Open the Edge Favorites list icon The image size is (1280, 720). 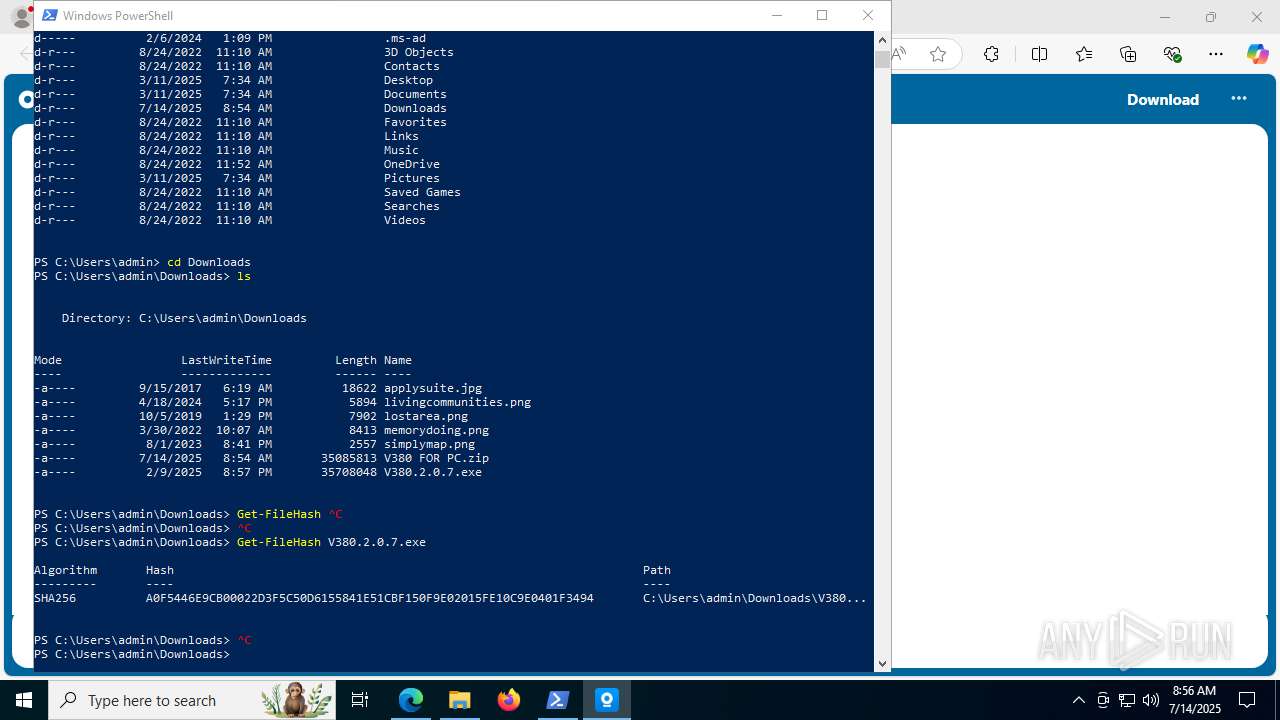1084,54
